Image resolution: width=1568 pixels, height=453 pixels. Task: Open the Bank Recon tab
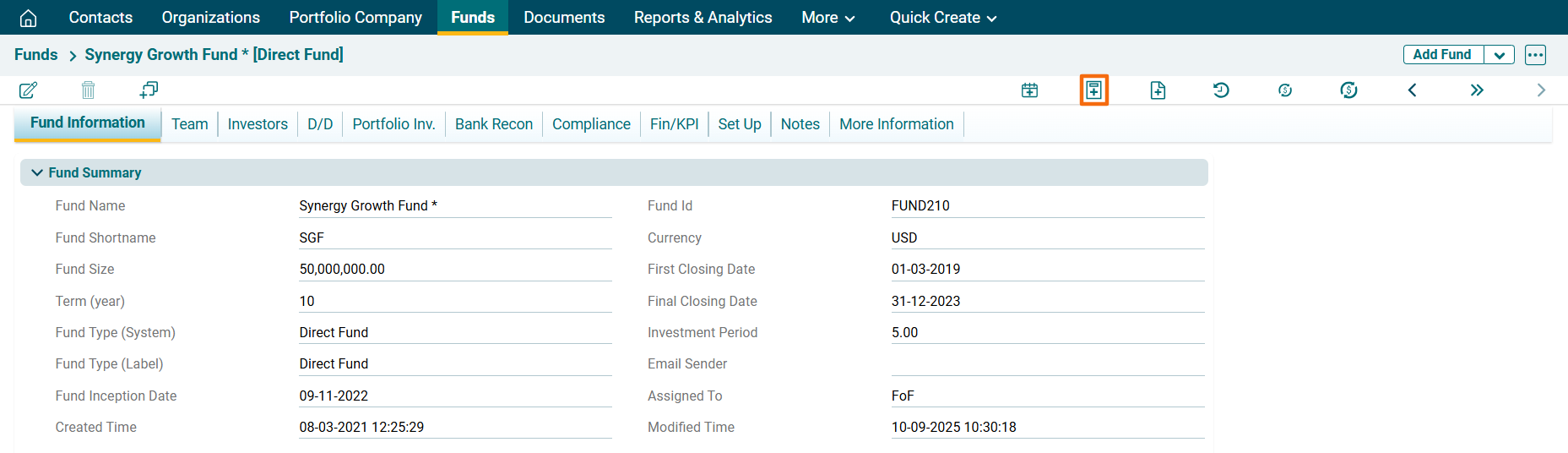coord(493,124)
